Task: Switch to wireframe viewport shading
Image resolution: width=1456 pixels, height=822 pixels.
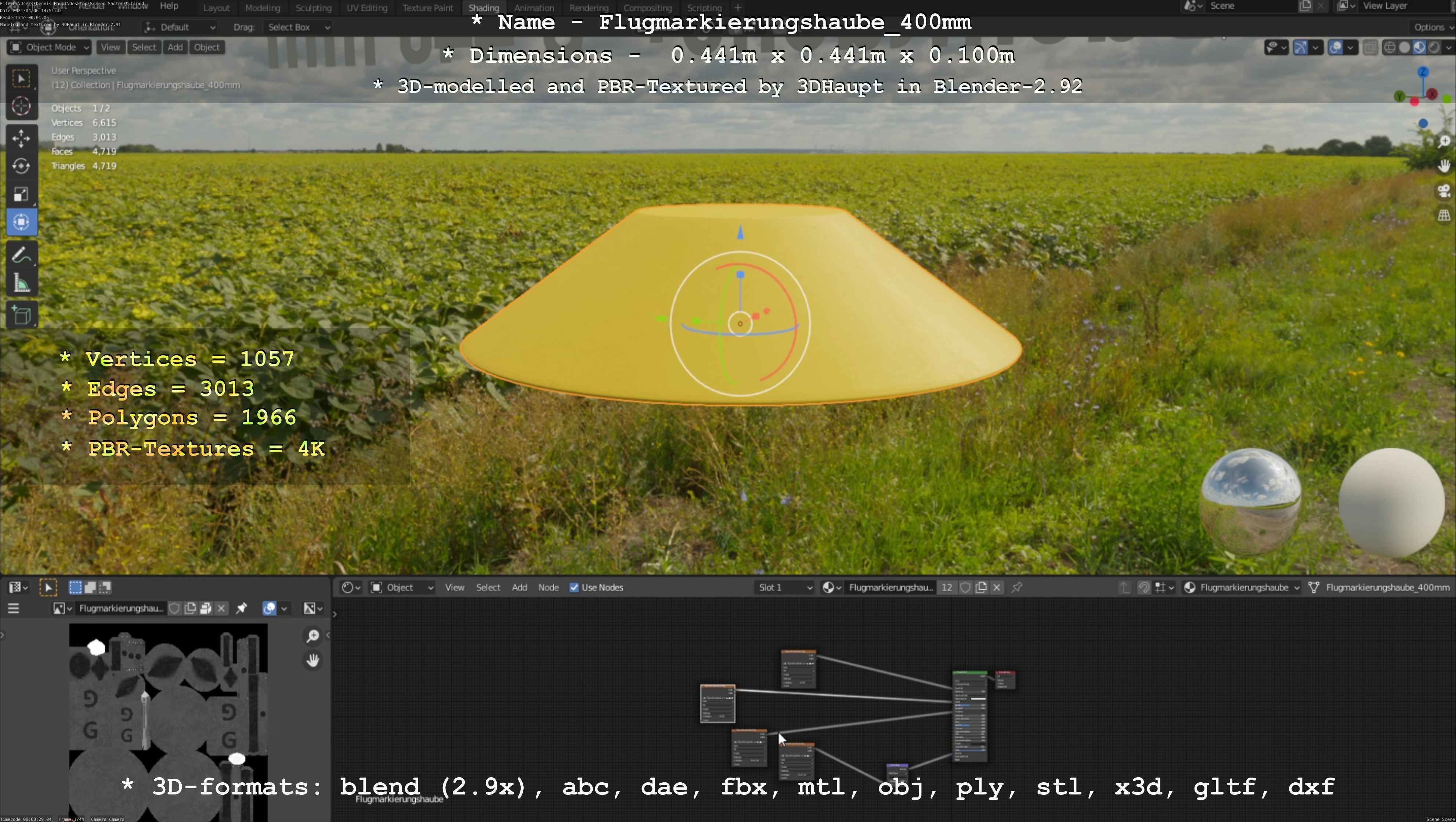Action: pyautogui.click(x=1390, y=48)
